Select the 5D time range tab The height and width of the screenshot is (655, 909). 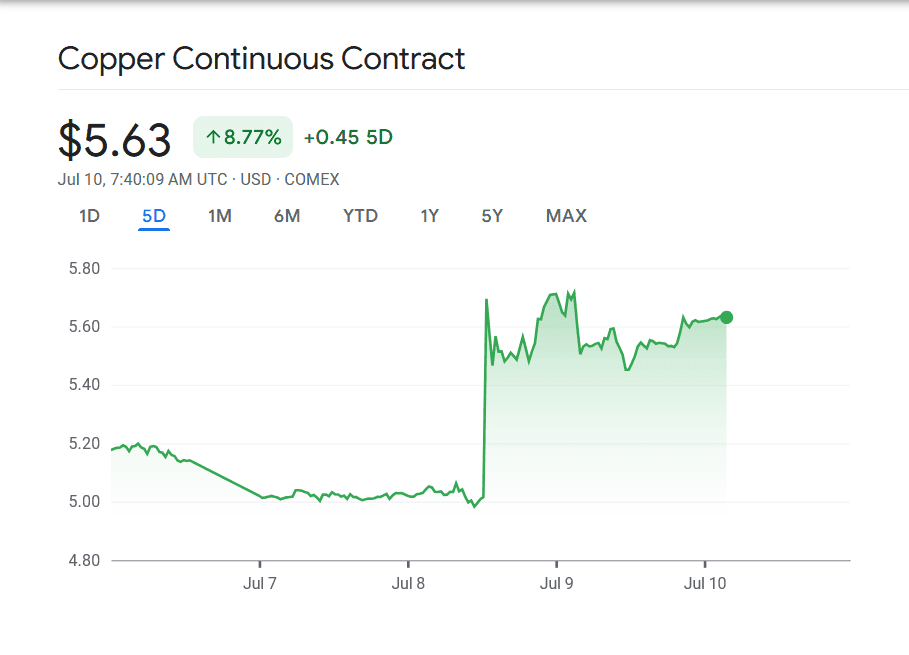[154, 216]
